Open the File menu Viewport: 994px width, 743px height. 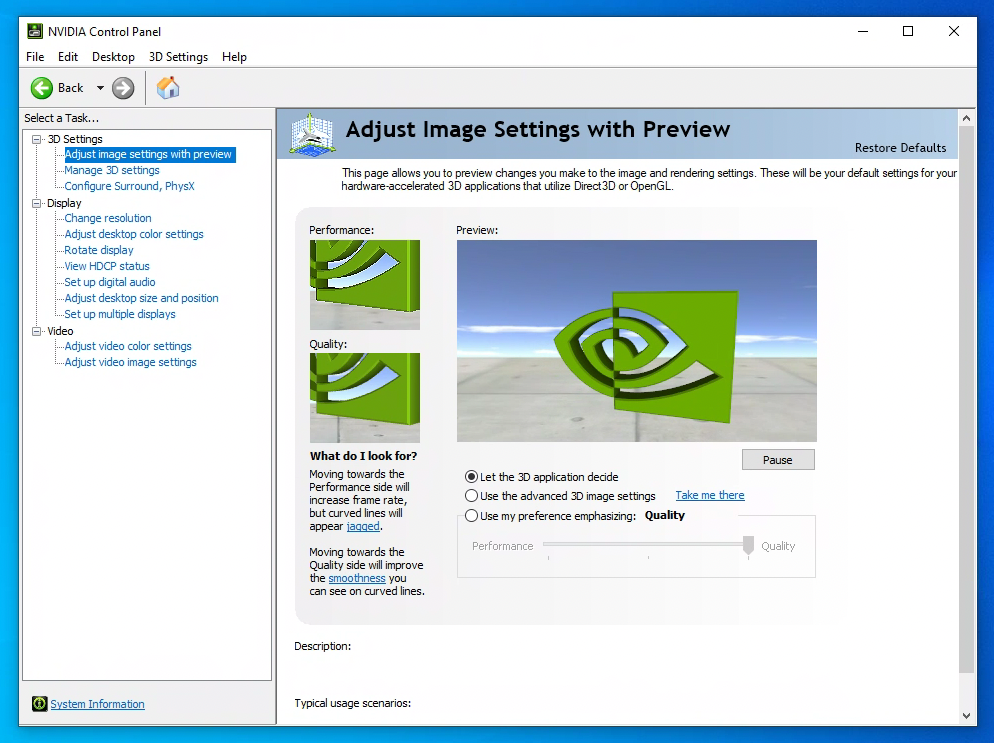(35, 56)
